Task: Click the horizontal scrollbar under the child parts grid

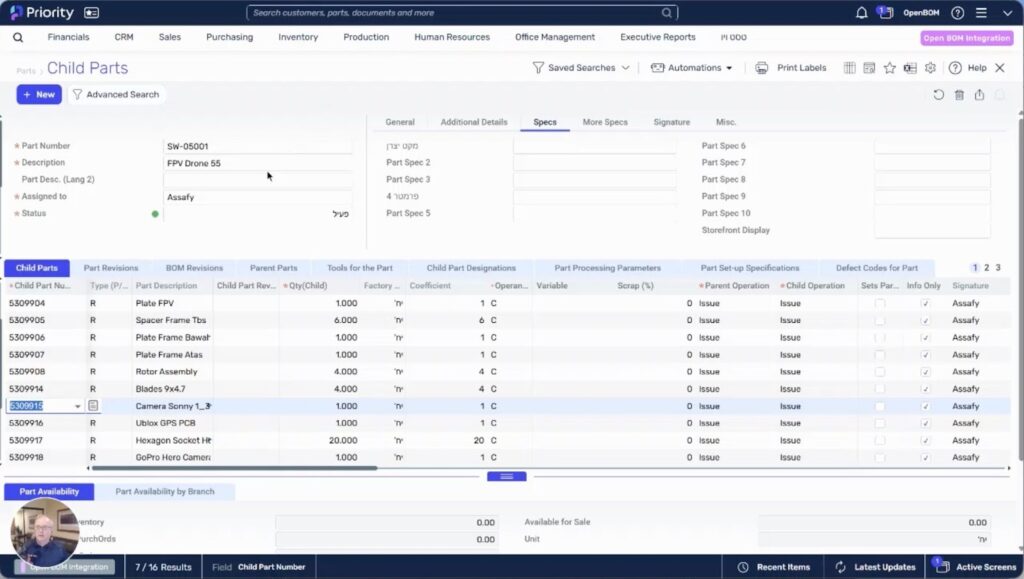Action: [x=232, y=468]
